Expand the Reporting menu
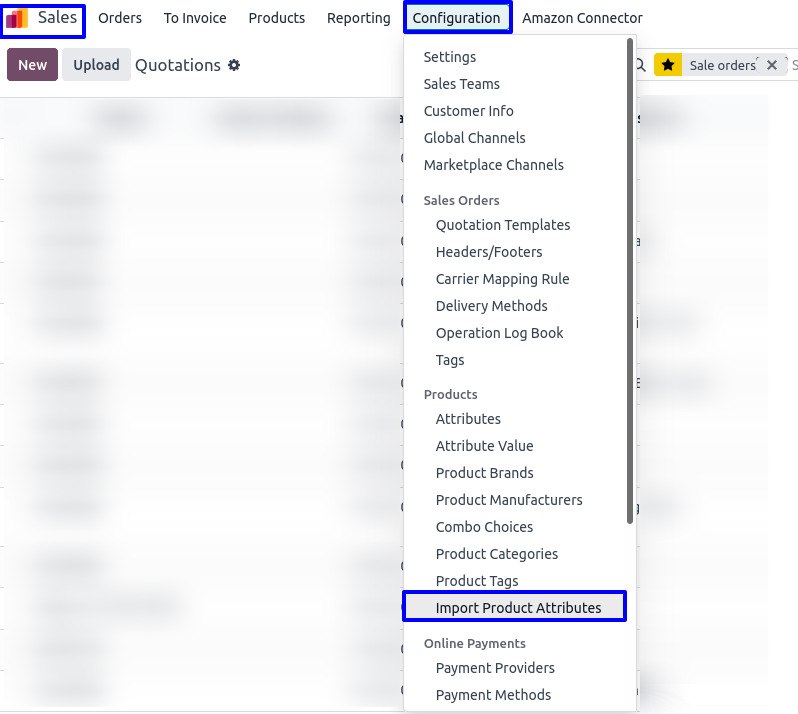The width and height of the screenshot is (798, 714). click(x=358, y=18)
